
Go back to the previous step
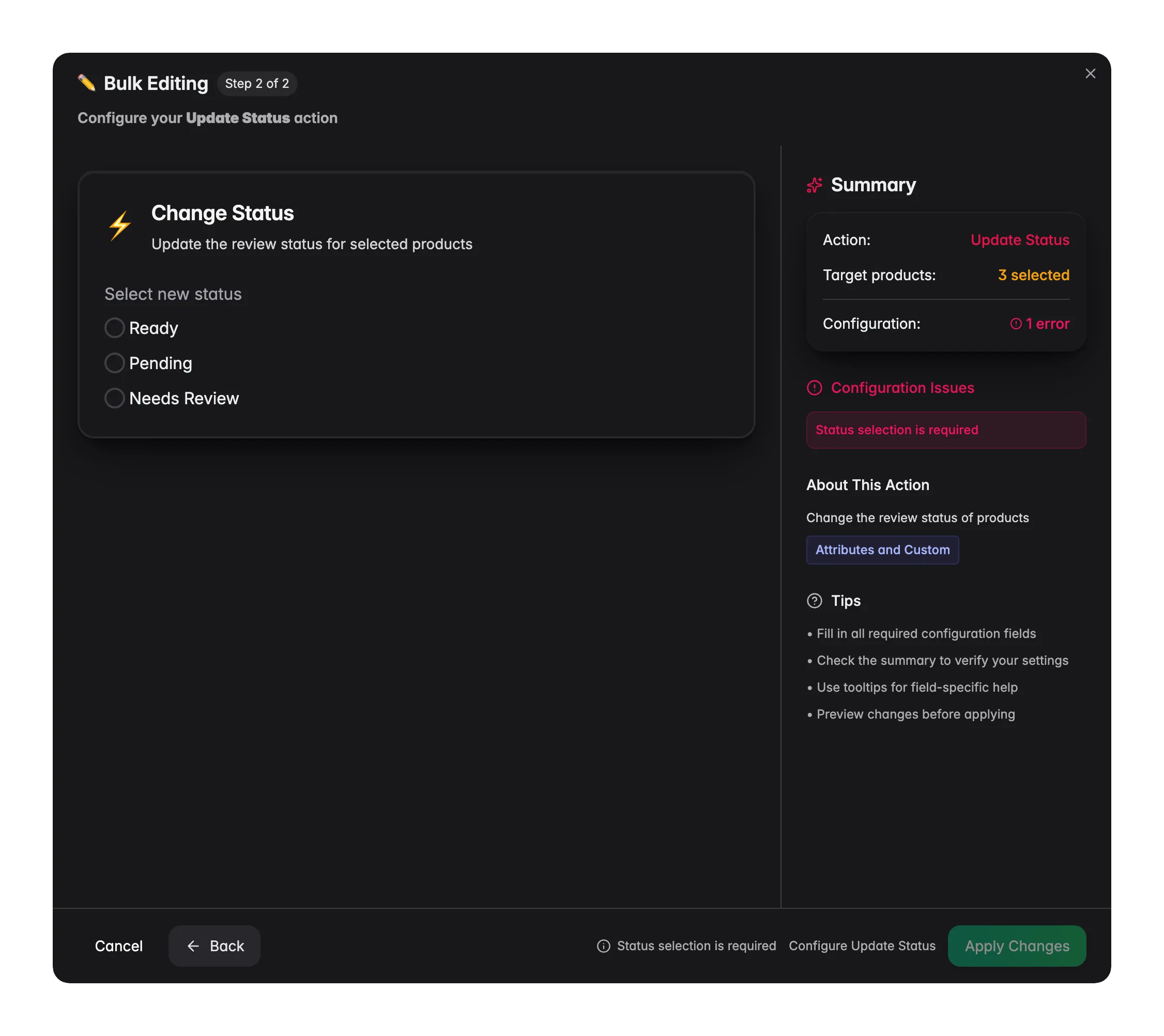[215, 946]
